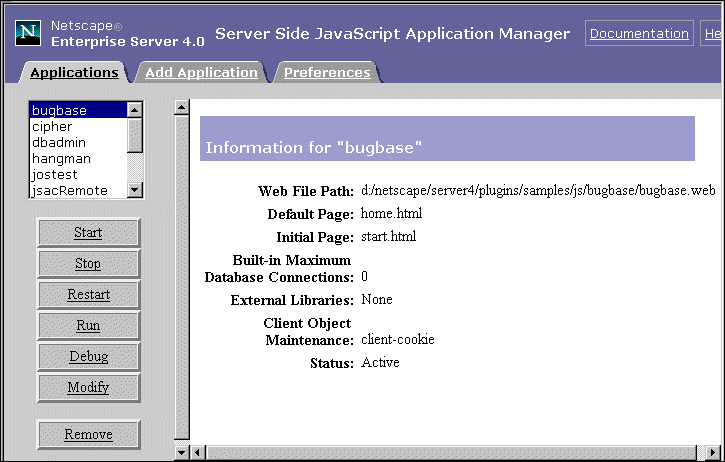The height and width of the screenshot is (462, 725).
Task: Click the info frame scroll-up arrow
Action: tap(182, 107)
